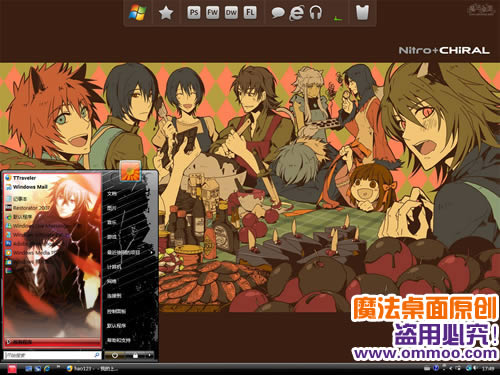Open shutdown options arrow next to lock
The width and height of the screenshot is (500, 375).
click(150, 356)
